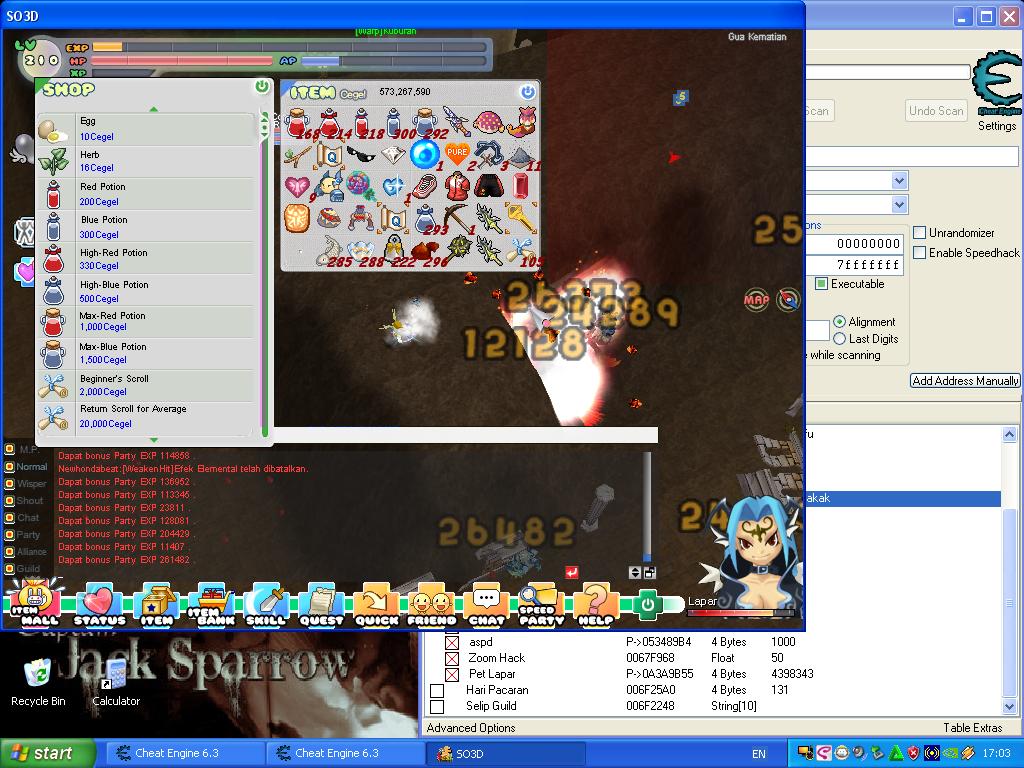Viewport: 1024px width, 768px height.
Task: Select the Herb item in shop
Action: (x=146, y=161)
